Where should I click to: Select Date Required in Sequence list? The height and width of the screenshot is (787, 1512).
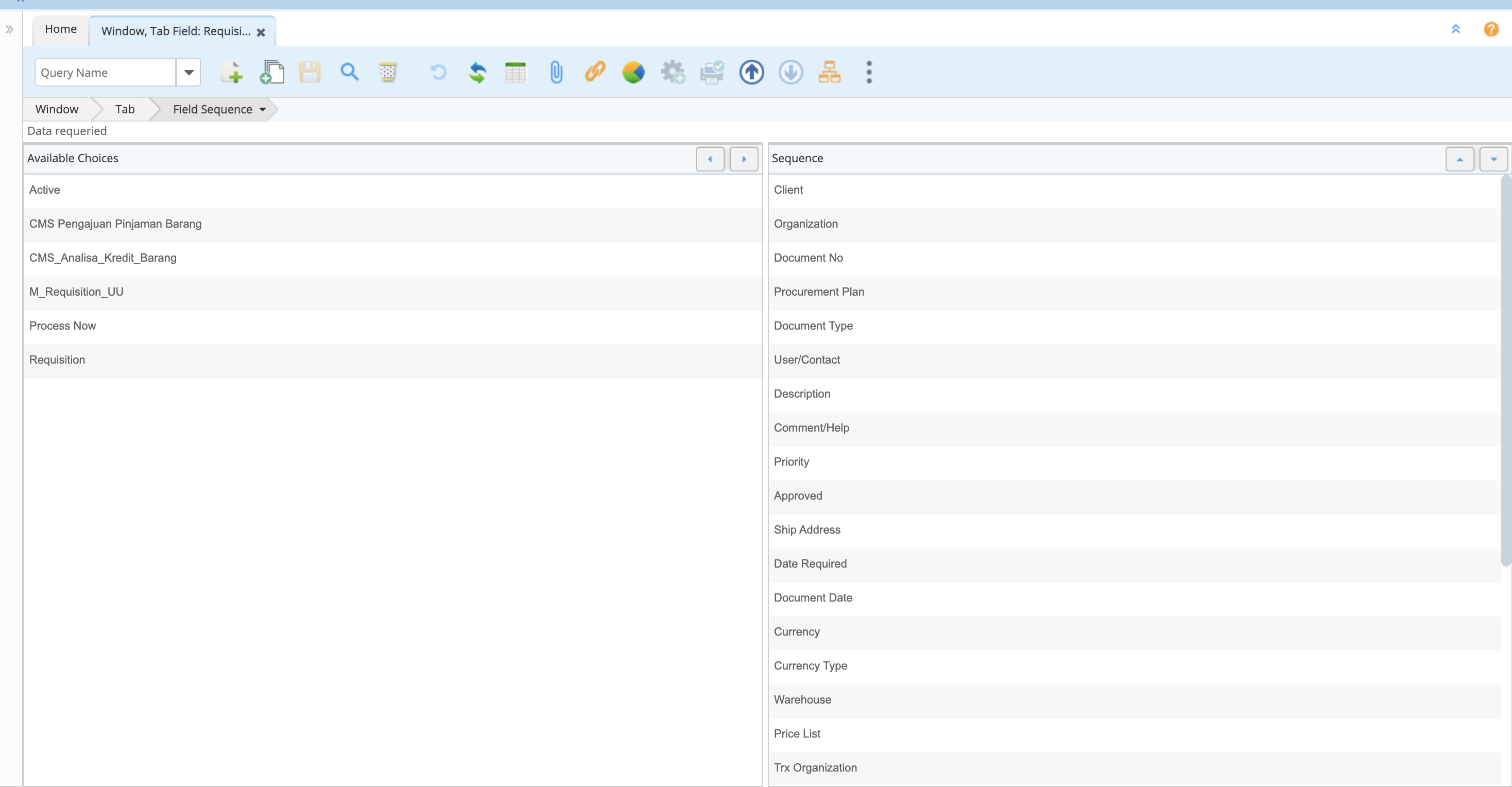(1135, 564)
